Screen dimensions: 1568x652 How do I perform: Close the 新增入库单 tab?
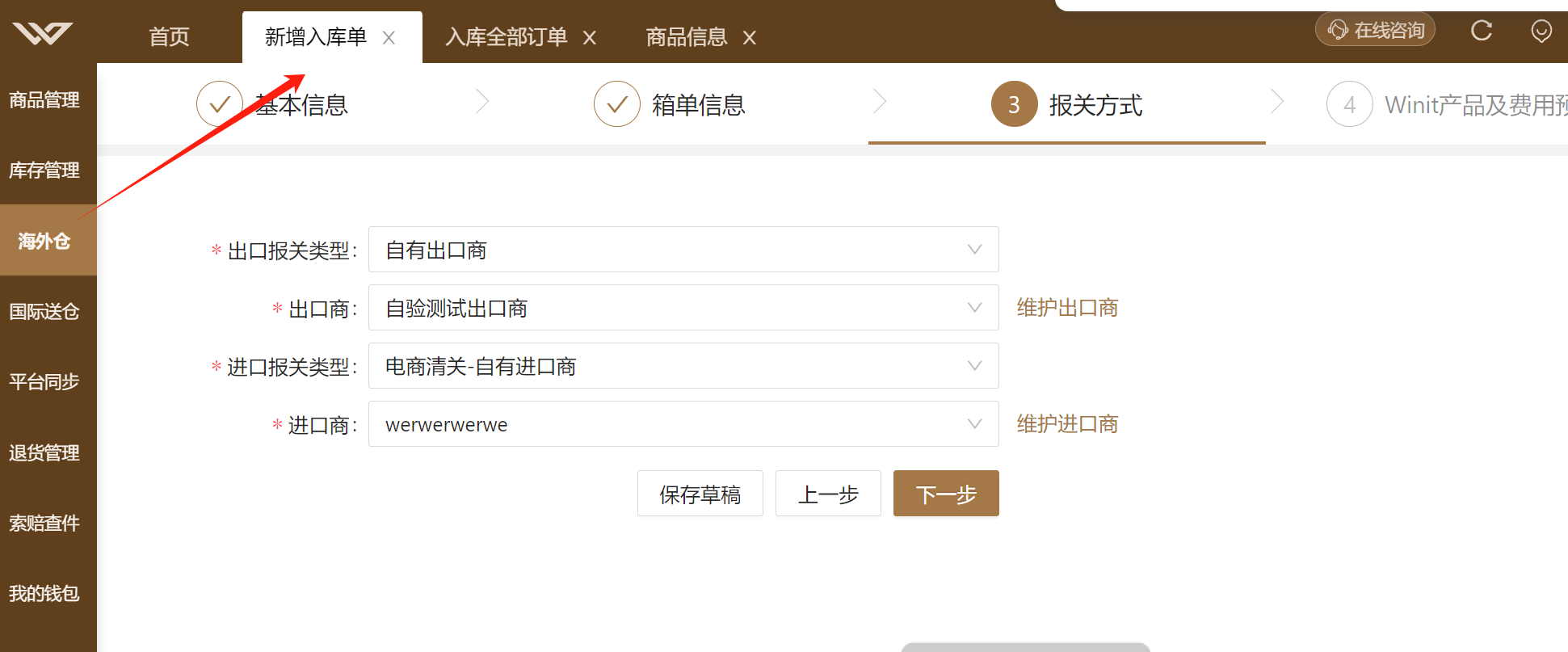[389, 38]
